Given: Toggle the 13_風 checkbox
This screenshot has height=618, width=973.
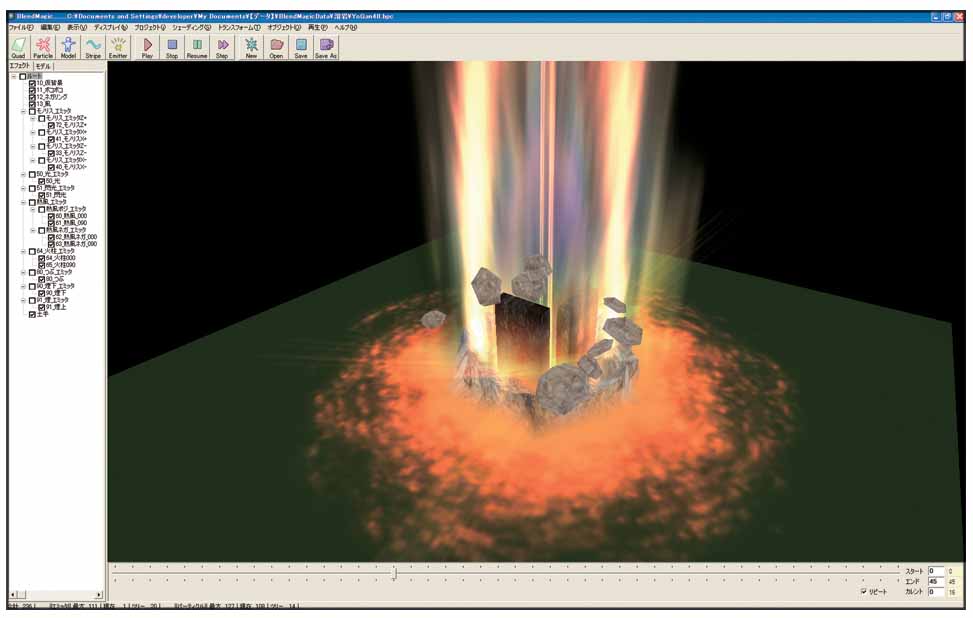Looking at the screenshot, I should tap(32, 104).
